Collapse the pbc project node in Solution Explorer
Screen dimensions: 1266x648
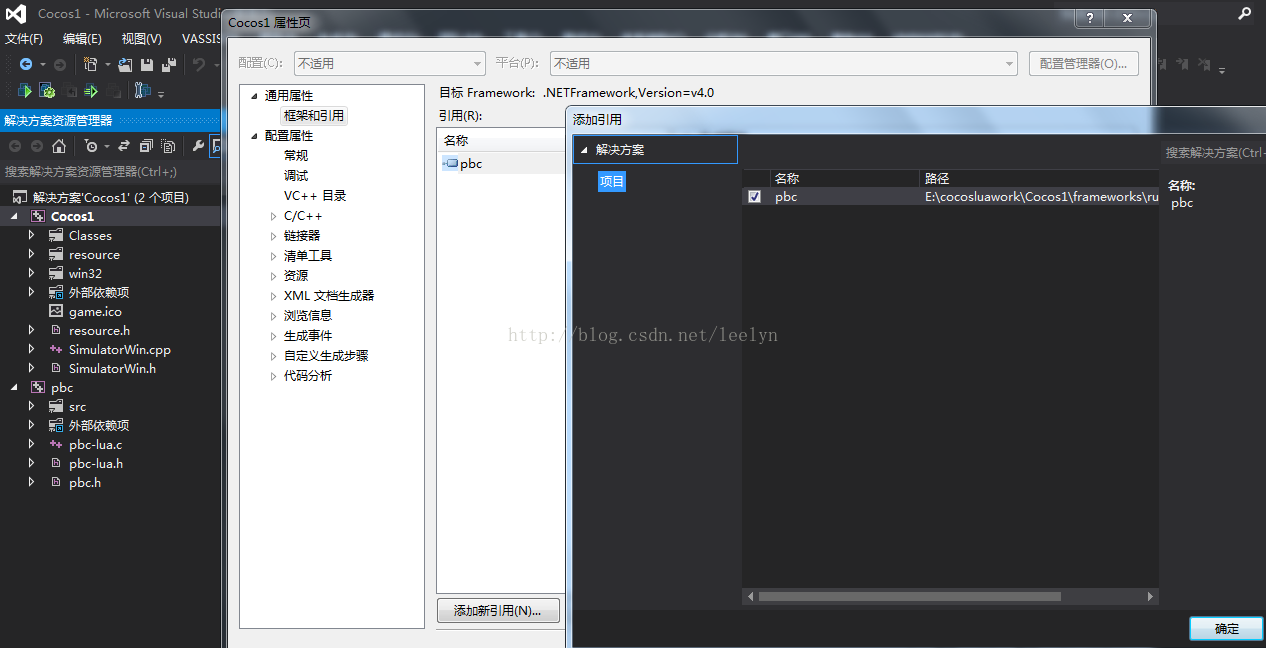(15, 387)
